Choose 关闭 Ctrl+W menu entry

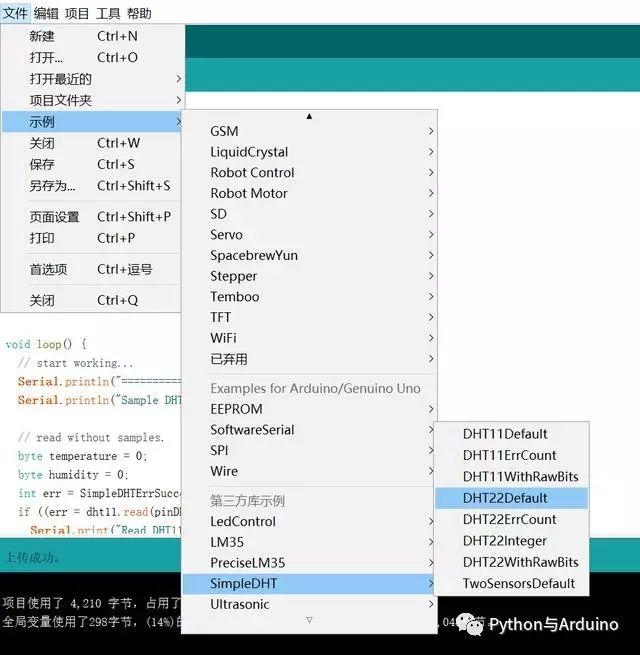[92, 143]
